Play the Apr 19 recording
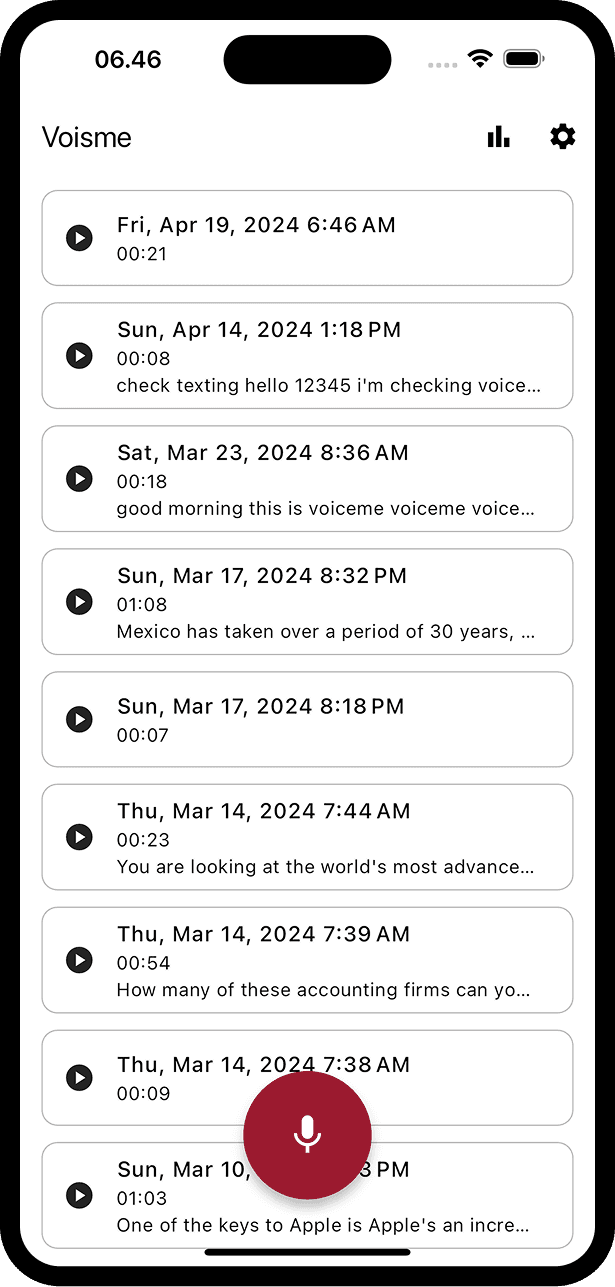 (79, 238)
